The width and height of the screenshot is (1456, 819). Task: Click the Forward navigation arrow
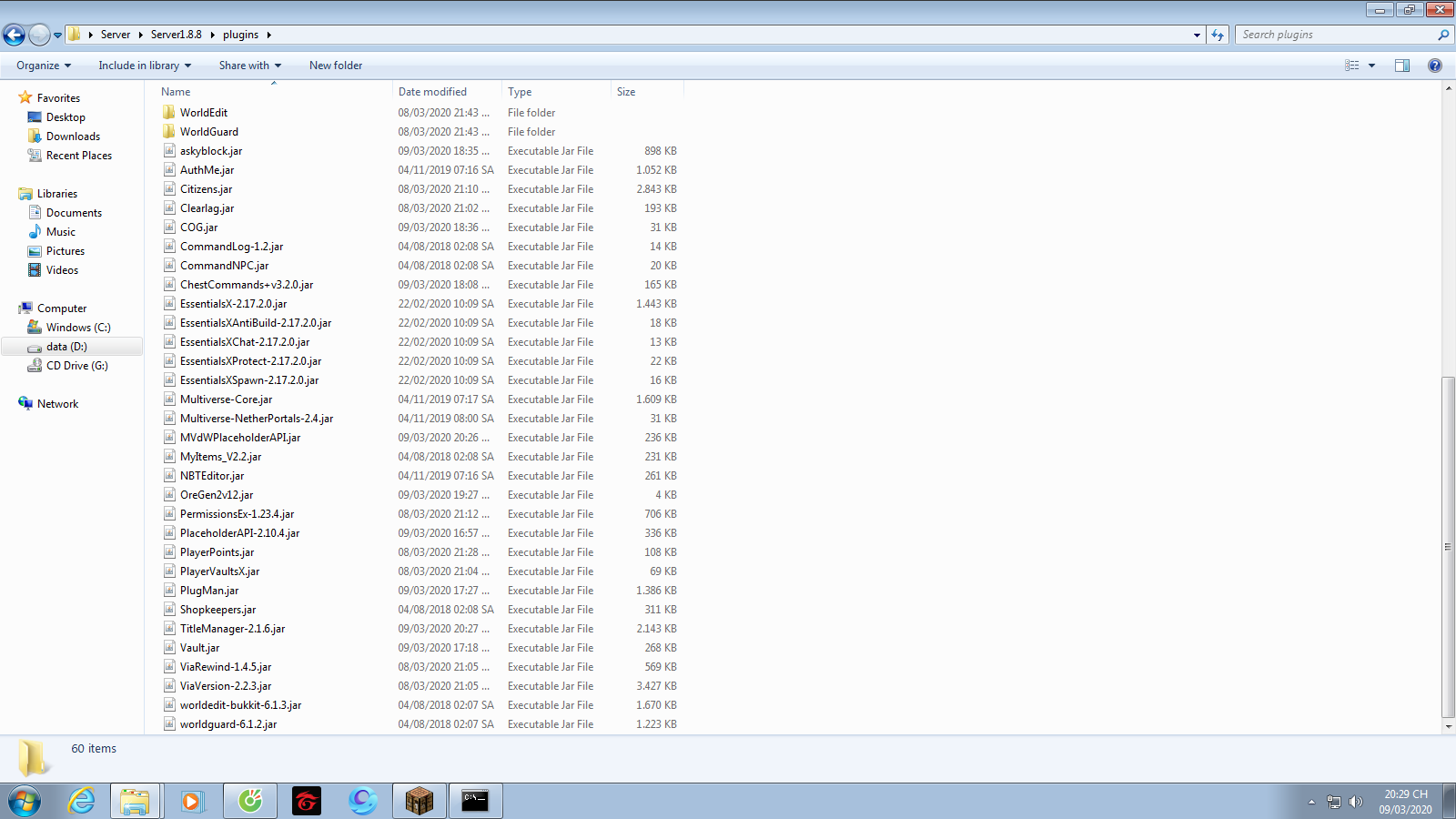pyautogui.click(x=39, y=35)
